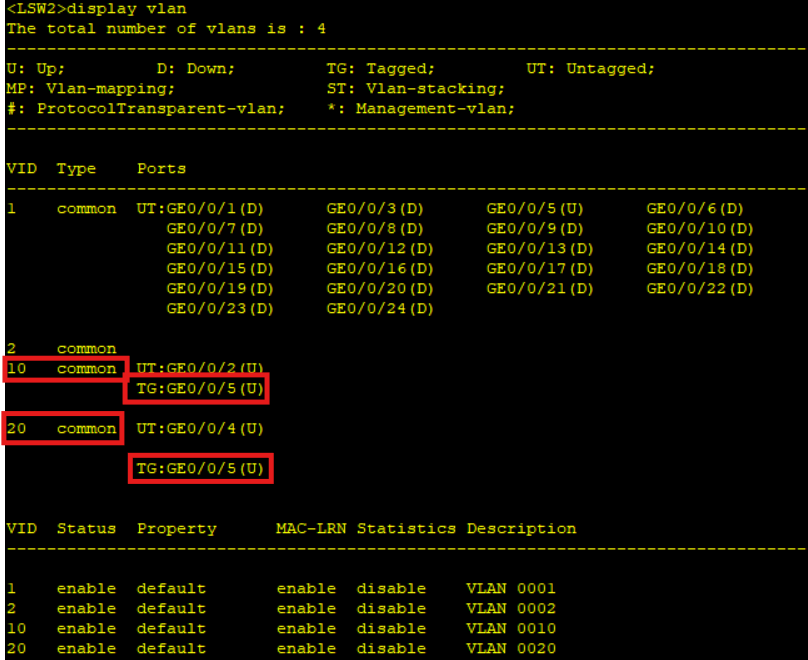Click the "*: Management-vlan;" legend entry

(420, 109)
